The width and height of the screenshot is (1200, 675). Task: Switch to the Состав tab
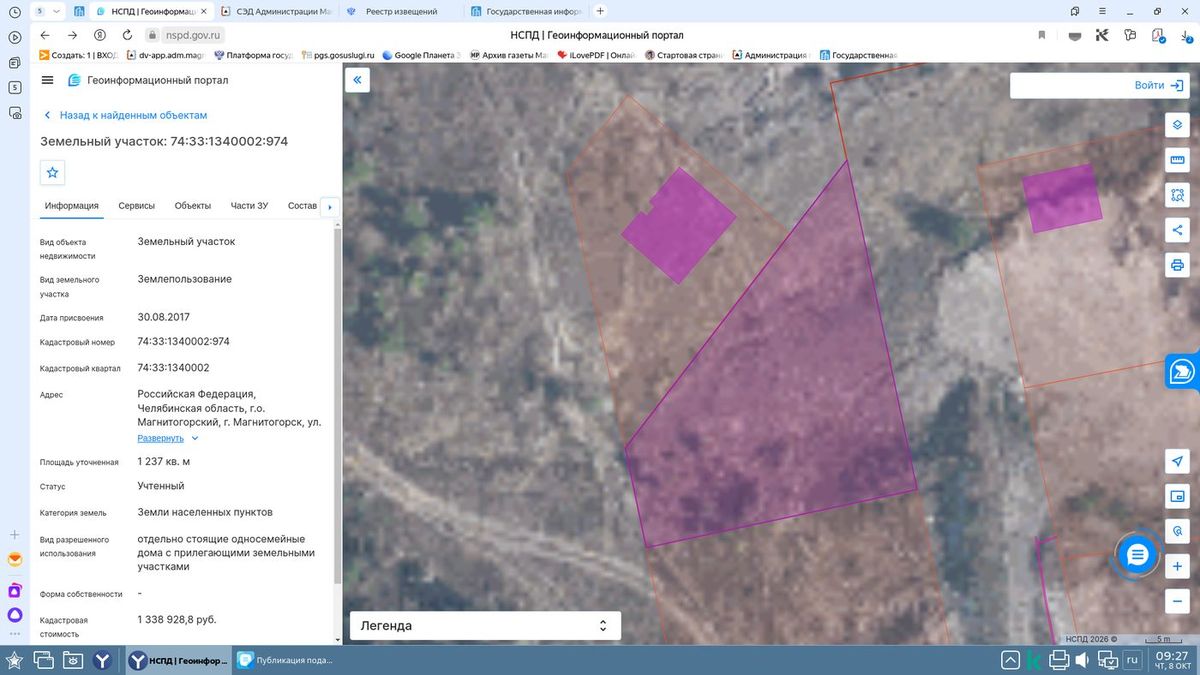302,206
